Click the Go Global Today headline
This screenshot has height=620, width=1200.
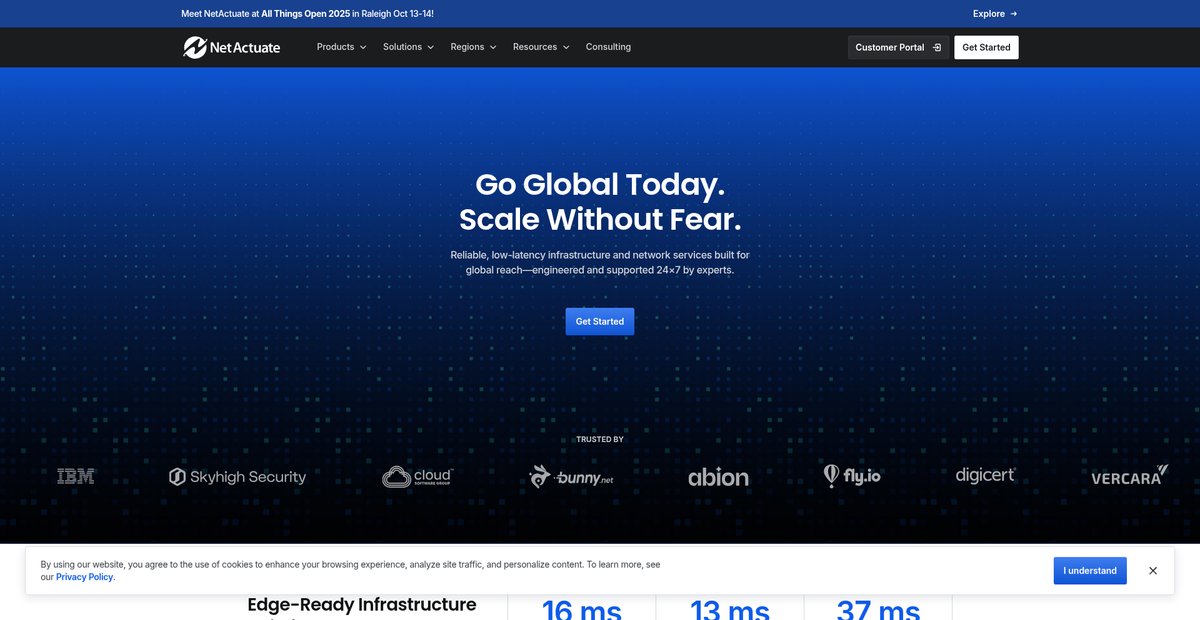600,184
